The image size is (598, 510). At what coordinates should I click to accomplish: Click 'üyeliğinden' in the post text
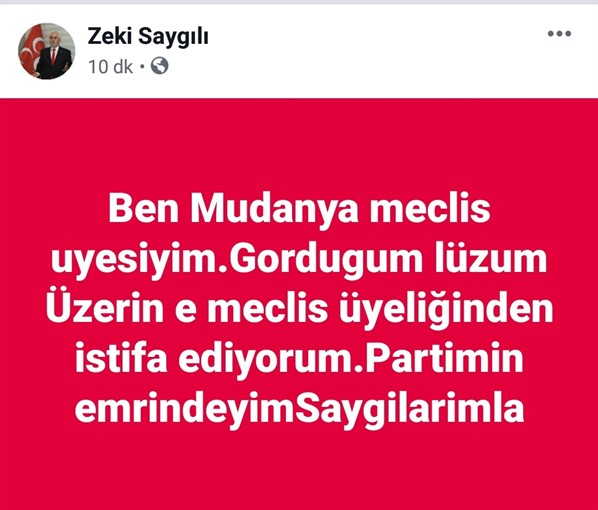446,311
